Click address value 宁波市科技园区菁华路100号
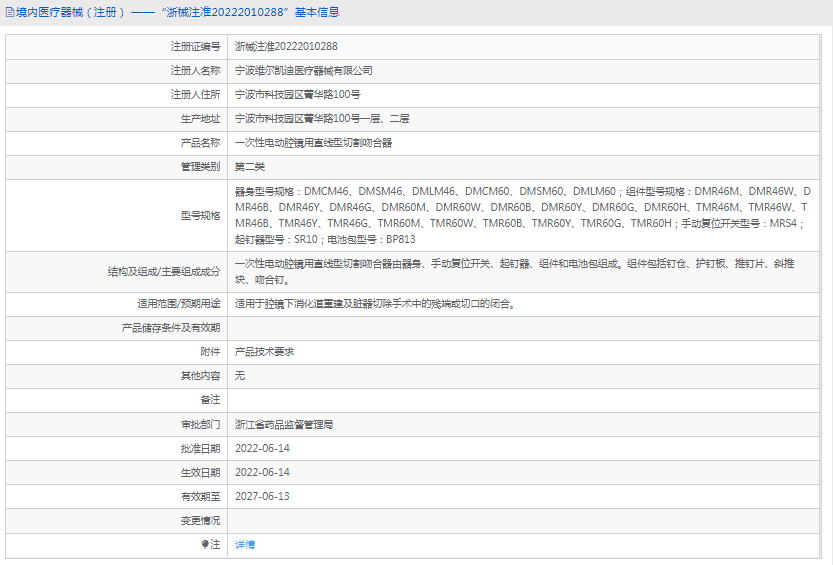The height and width of the screenshot is (565, 833). (x=298, y=95)
